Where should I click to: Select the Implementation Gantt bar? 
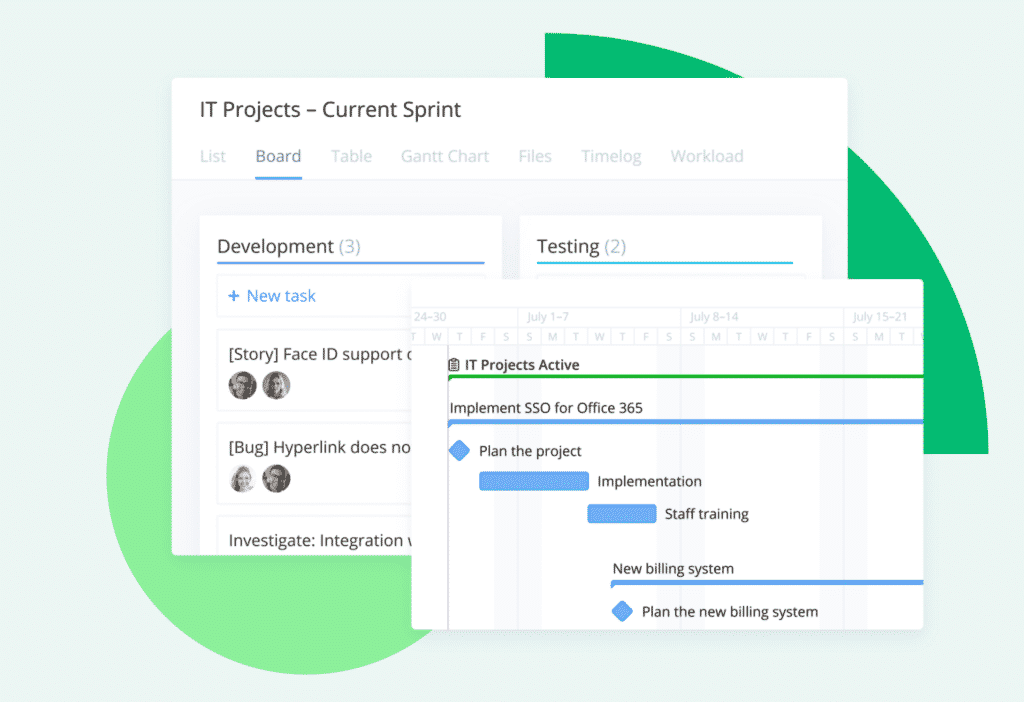(x=534, y=481)
